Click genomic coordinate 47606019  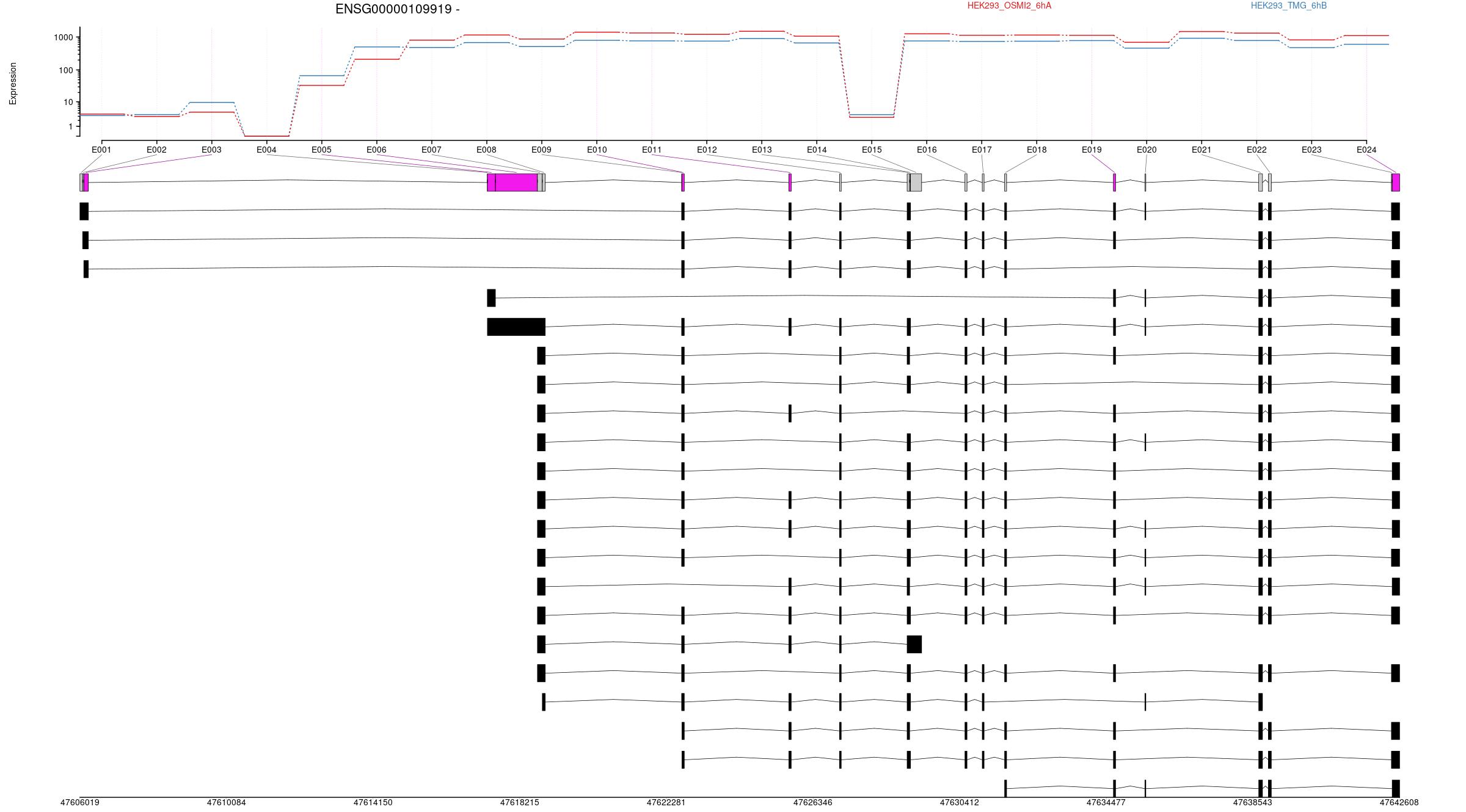pos(79,802)
